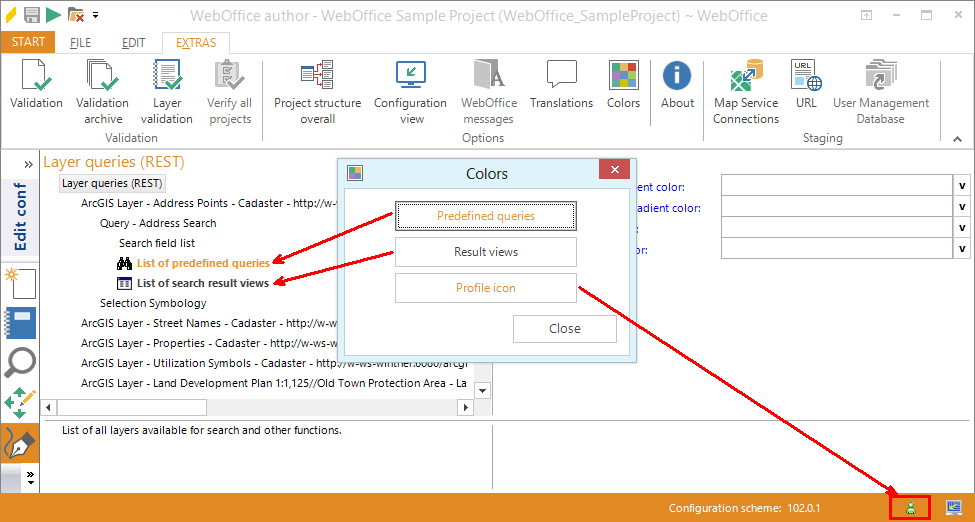Open quick access toolbar dropdown arrow
The image size is (975, 522).
(x=95, y=15)
